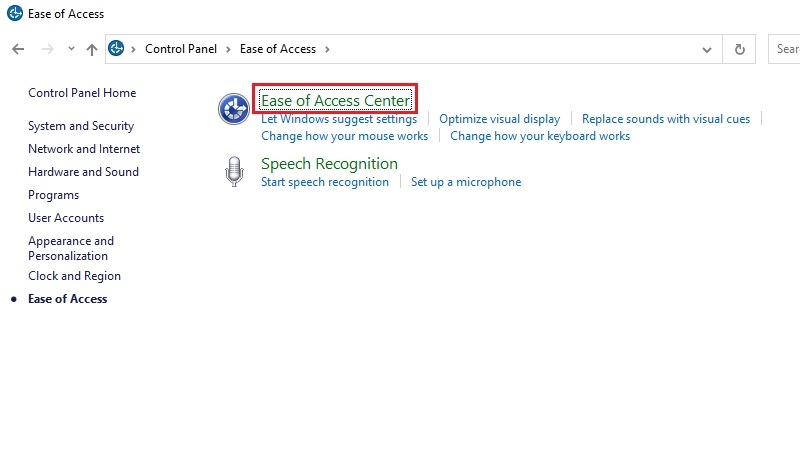Open the Speech Recognition heading
The width and height of the screenshot is (800, 450).
(x=329, y=164)
